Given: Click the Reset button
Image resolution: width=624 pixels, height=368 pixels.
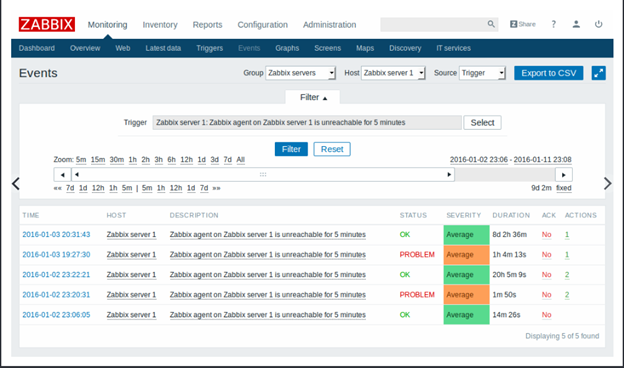Looking at the screenshot, I should [x=332, y=149].
